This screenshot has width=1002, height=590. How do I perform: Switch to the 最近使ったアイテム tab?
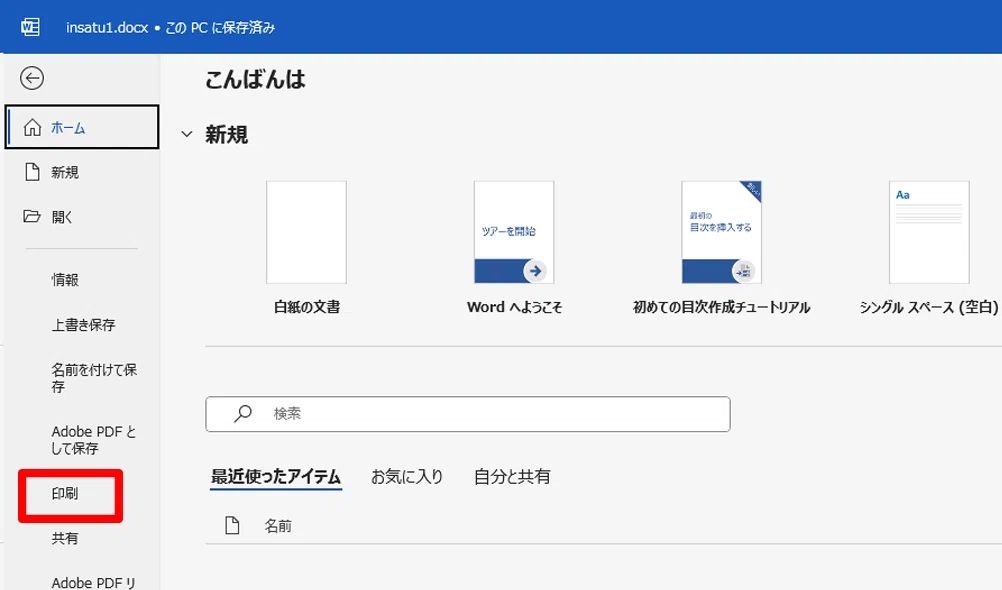click(276, 477)
